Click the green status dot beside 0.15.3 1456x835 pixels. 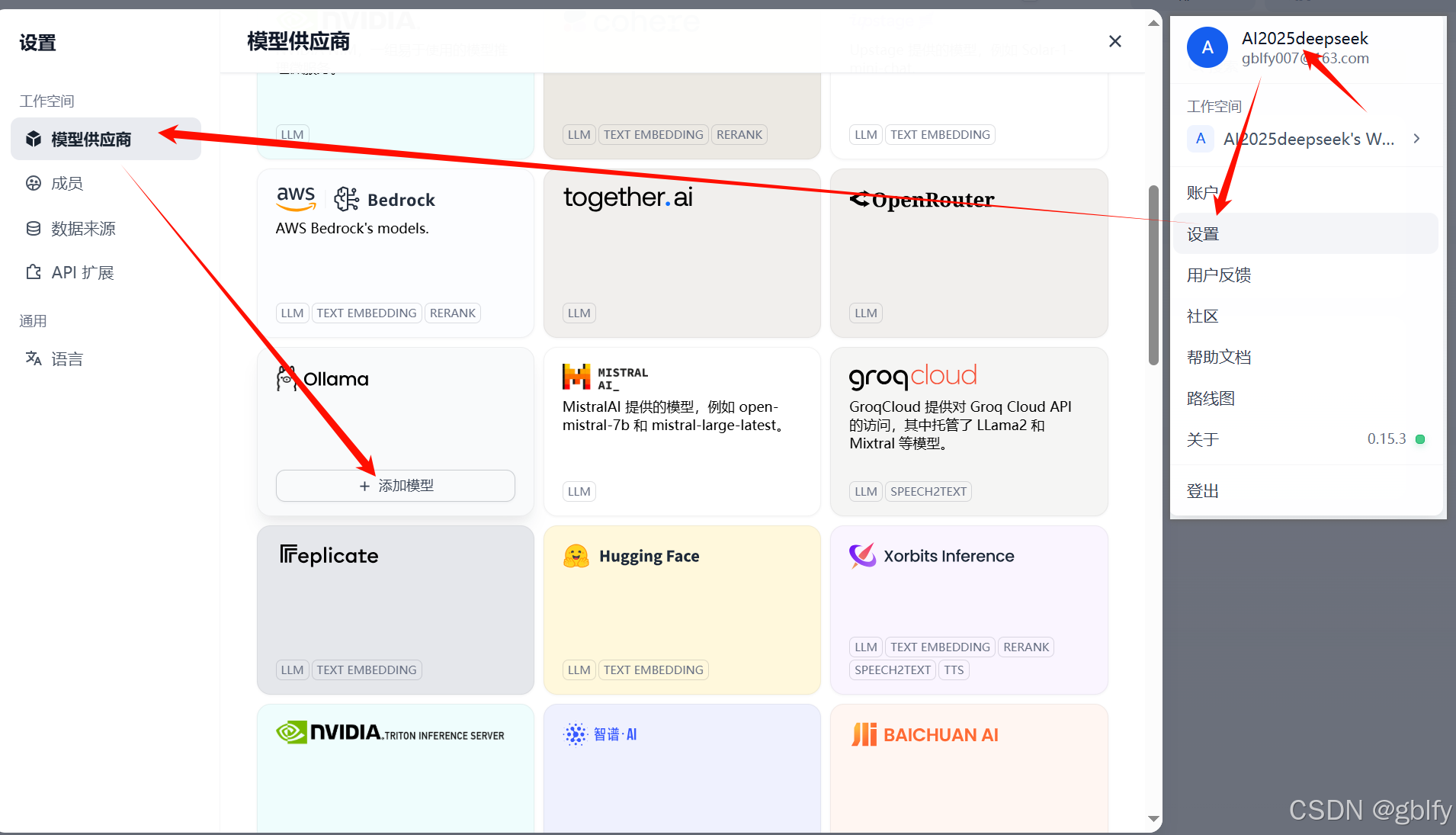coord(1420,439)
